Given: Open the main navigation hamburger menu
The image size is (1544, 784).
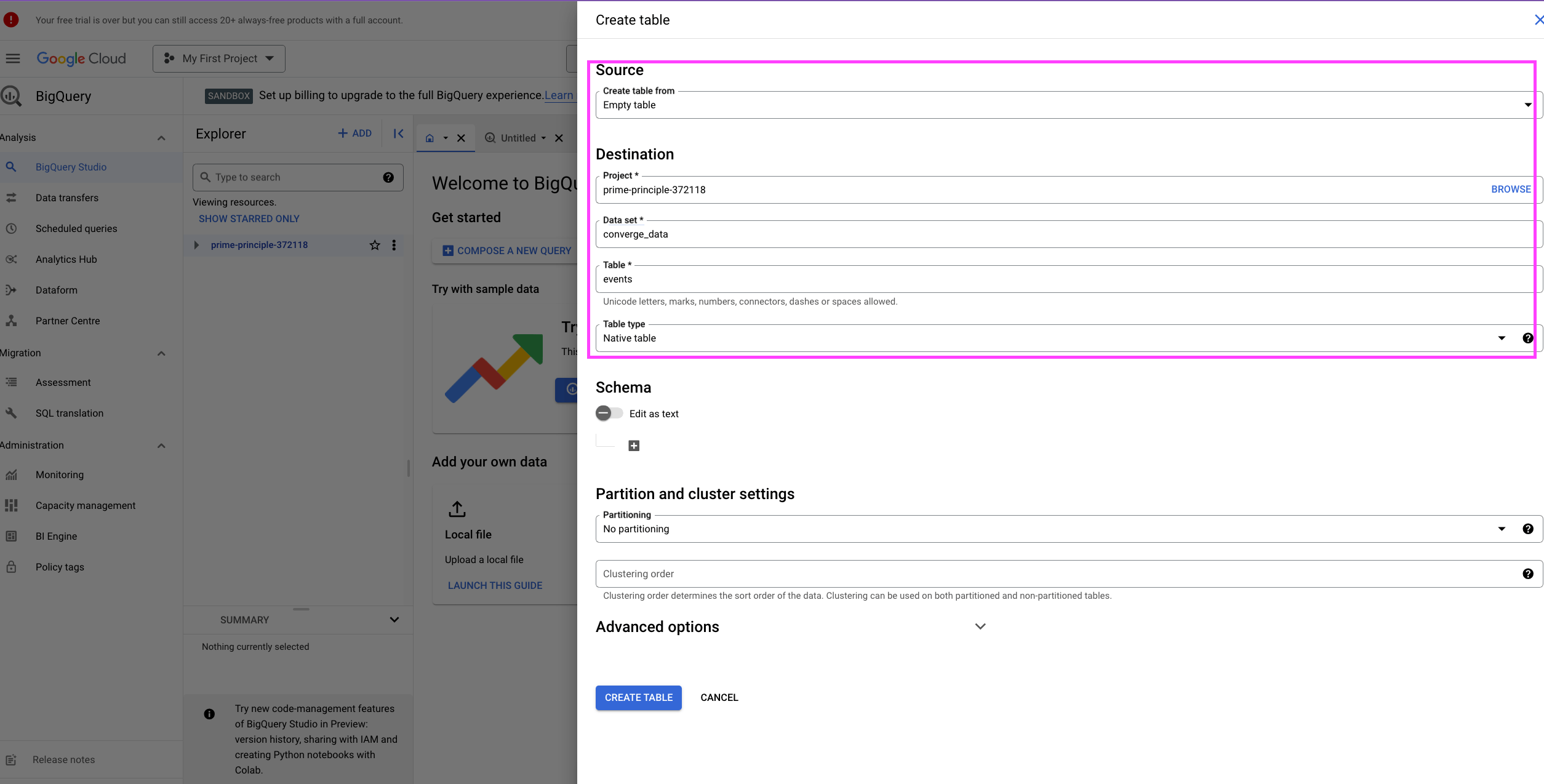Looking at the screenshot, I should coord(13,58).
